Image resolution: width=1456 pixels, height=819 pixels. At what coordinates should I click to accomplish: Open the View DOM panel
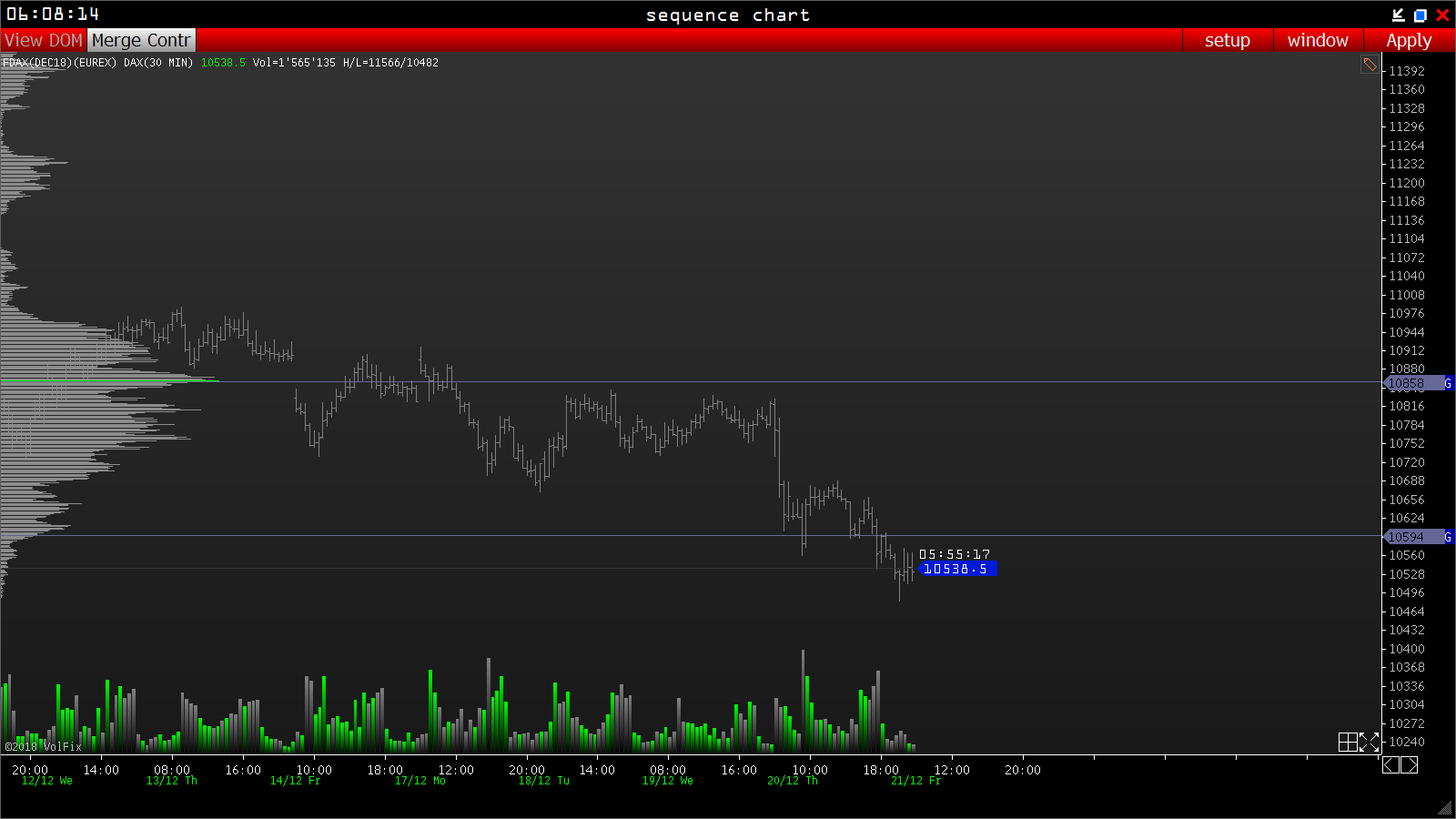(x=42, y=40)
